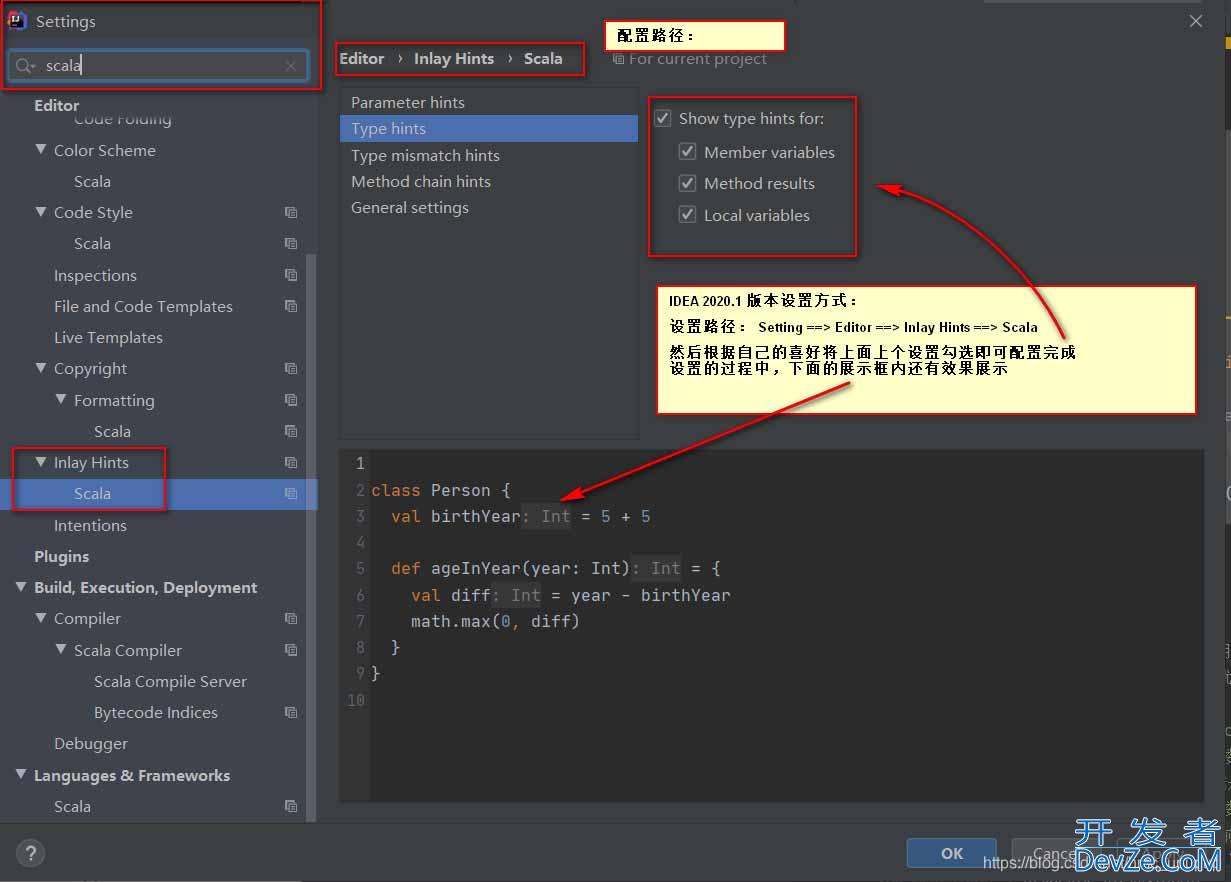
Task: Click the project icon beside Inspections
Action: tap(291, 275)
